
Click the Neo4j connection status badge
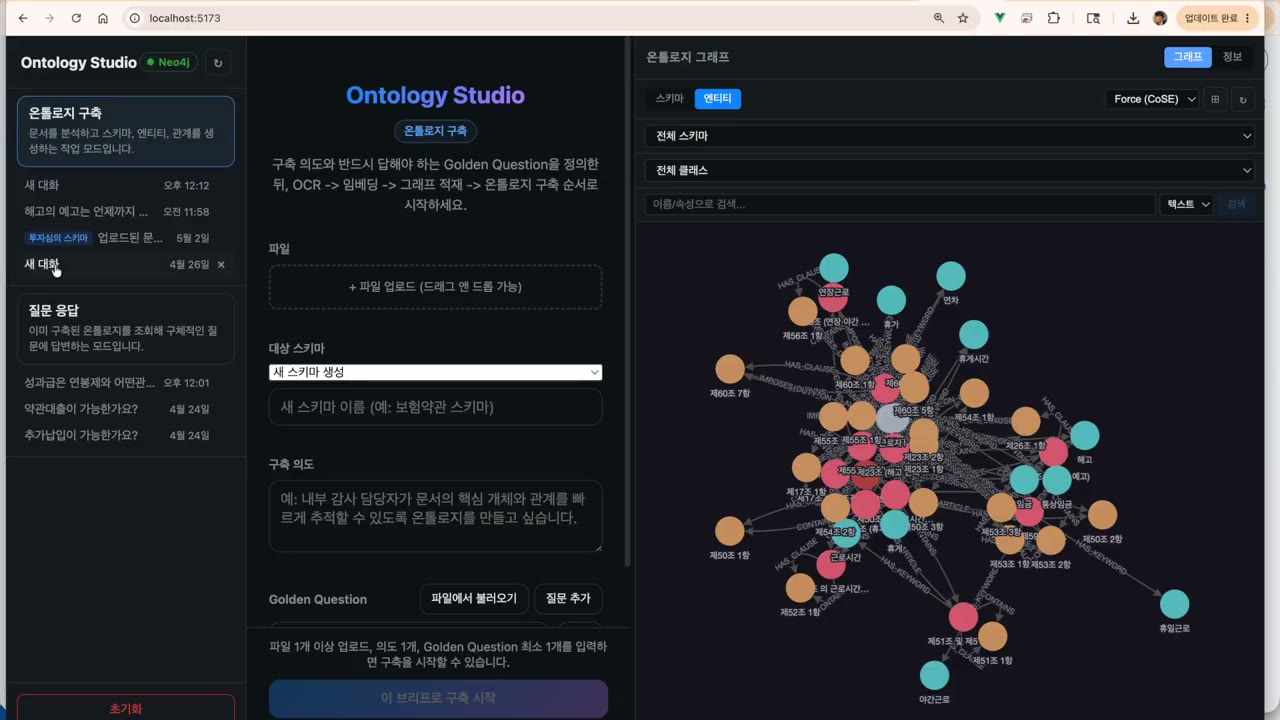pos(169,63)
